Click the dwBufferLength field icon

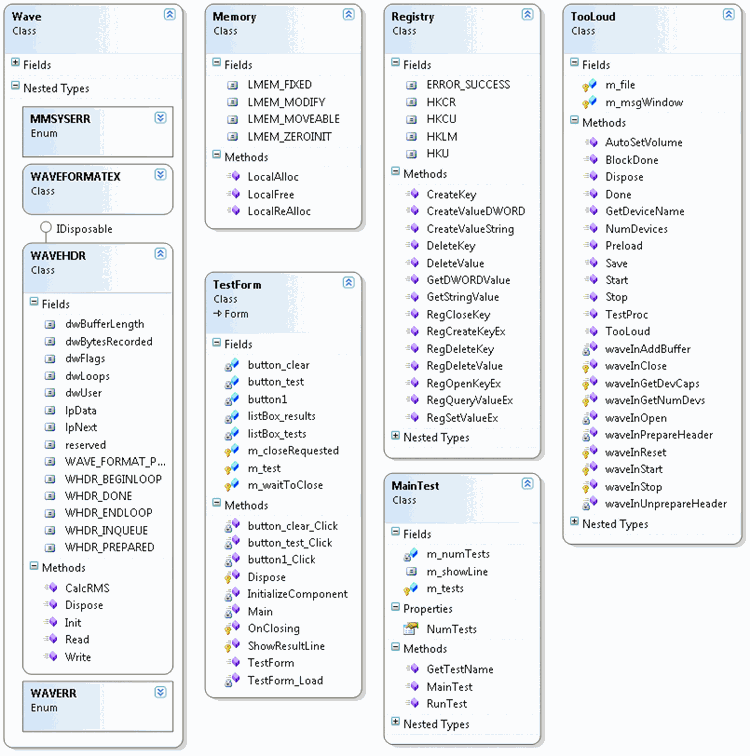pos(50,324)
